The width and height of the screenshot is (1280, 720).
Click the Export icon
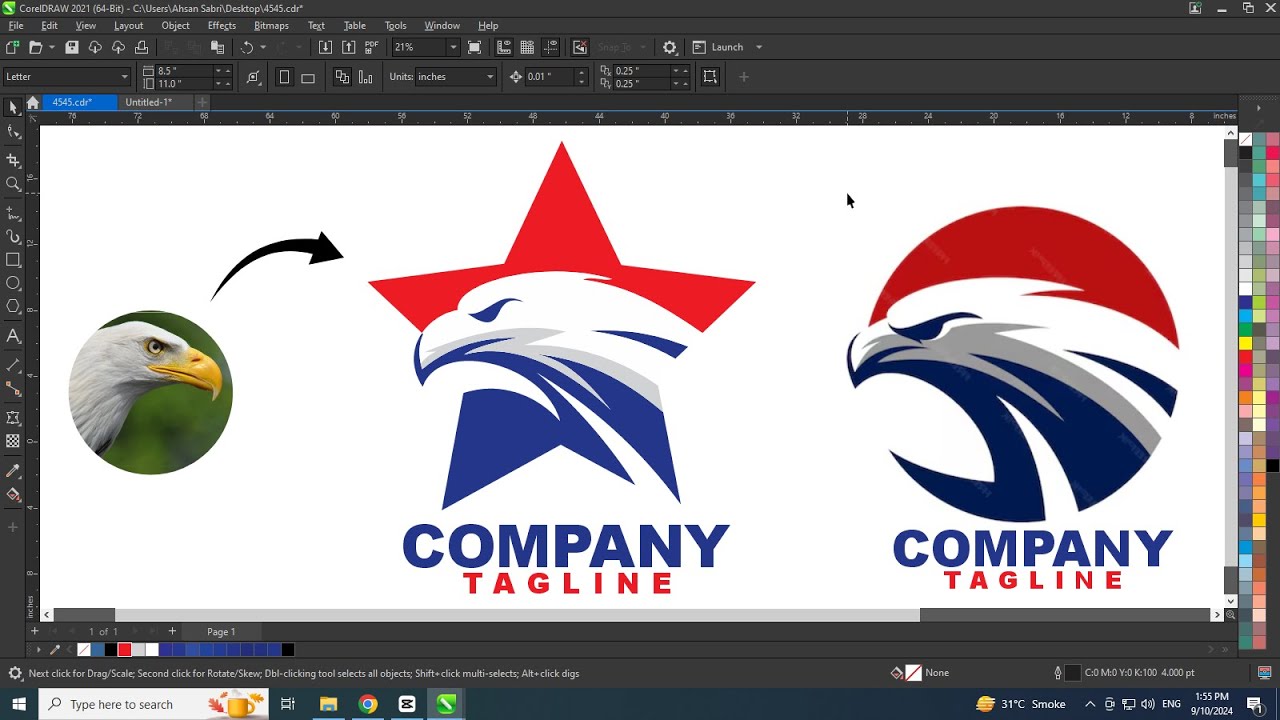tap(348, 47)
